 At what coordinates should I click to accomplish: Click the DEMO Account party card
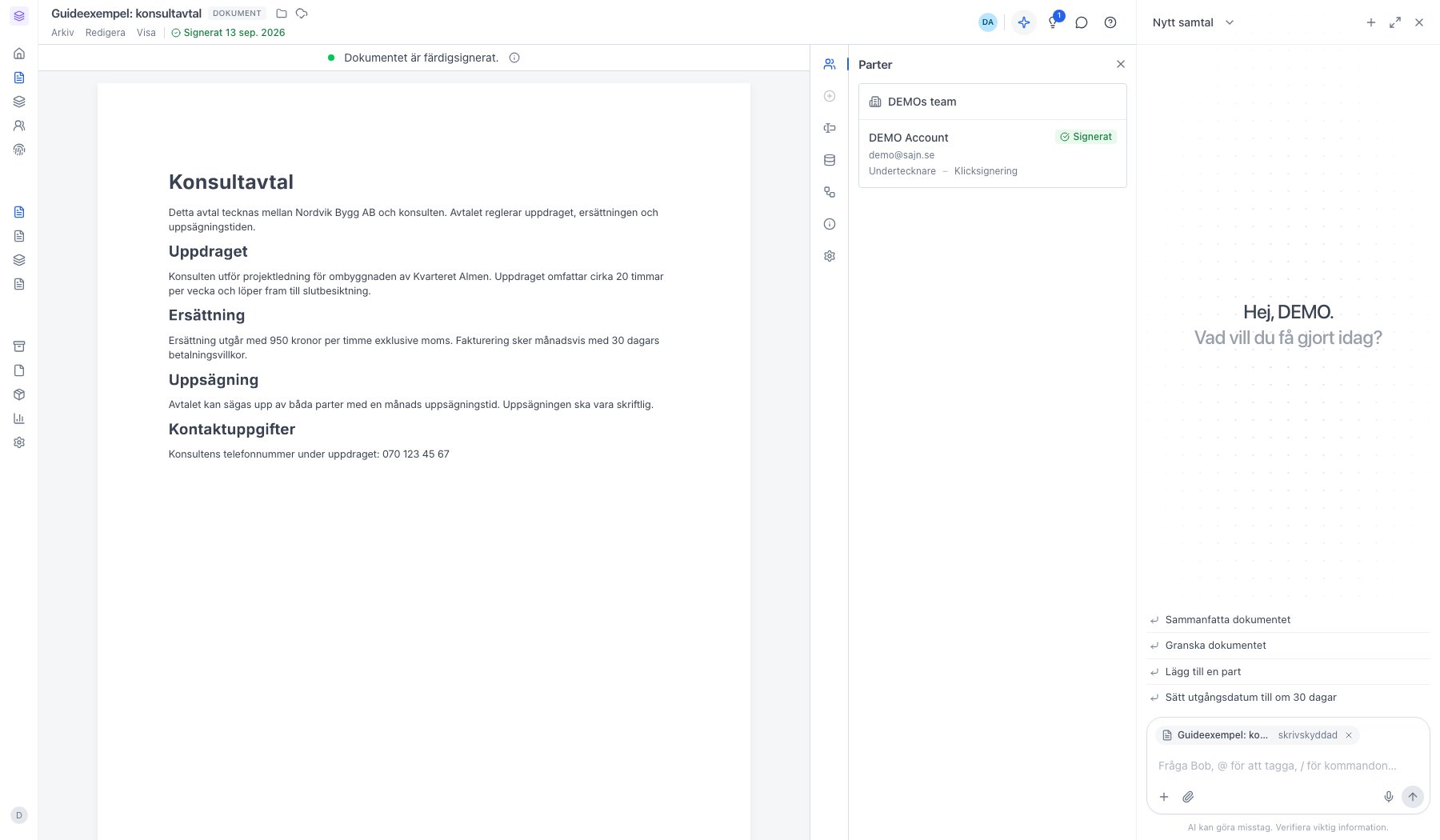click(x=993, y=154)
